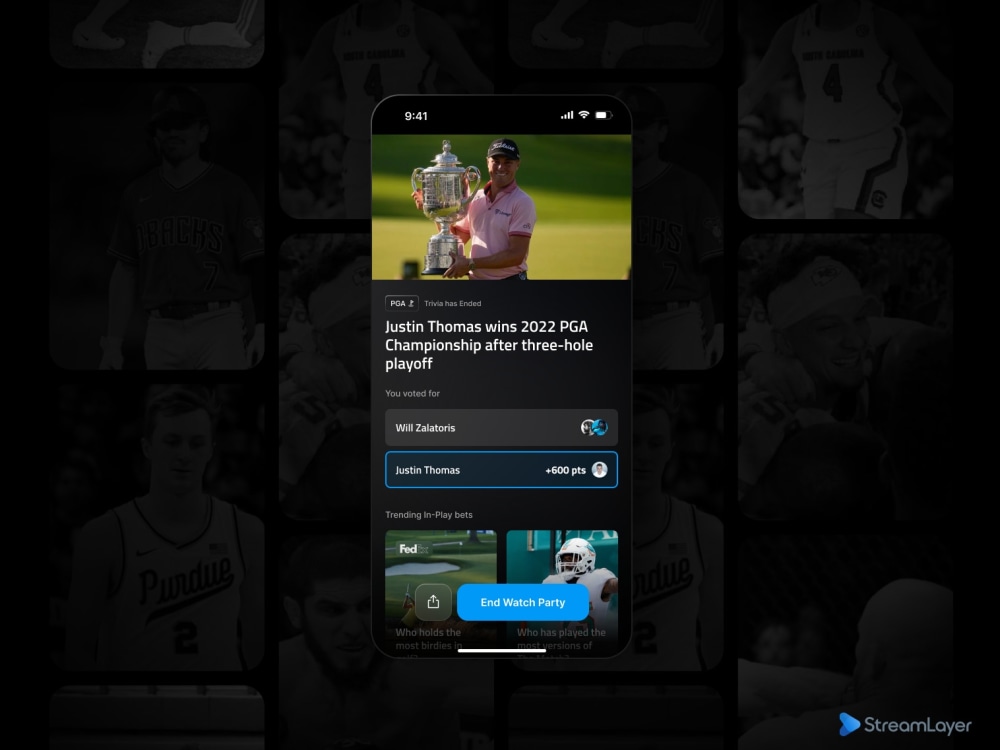
Task: Tap the share icon button
Action: (433, 602)
